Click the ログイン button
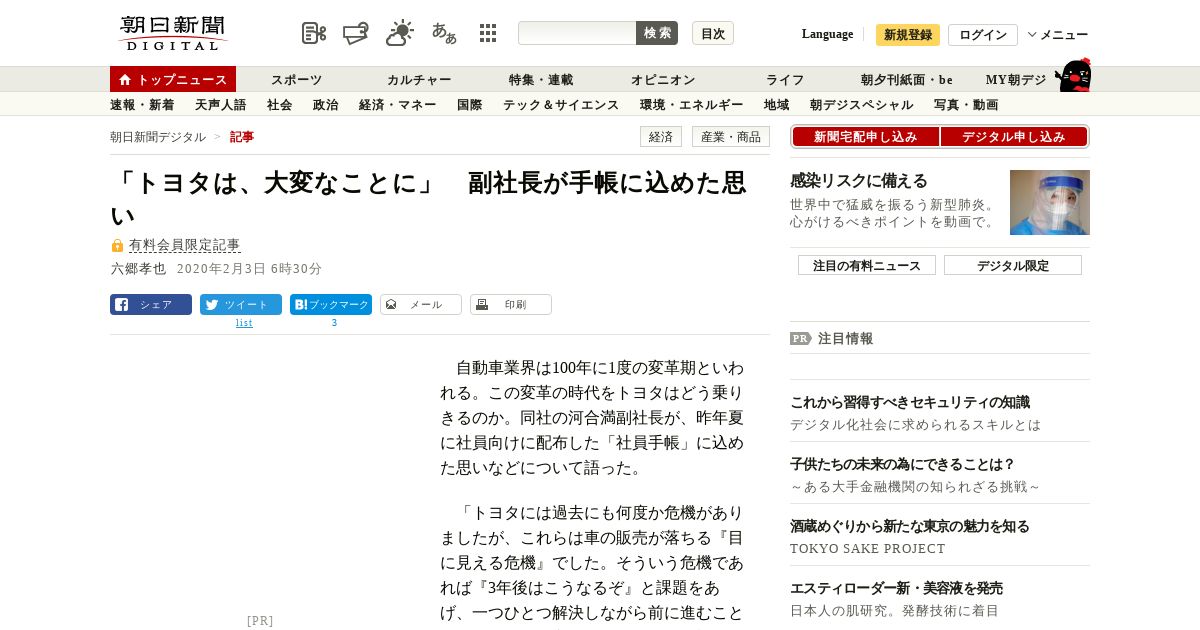 (x=983, y=35)
